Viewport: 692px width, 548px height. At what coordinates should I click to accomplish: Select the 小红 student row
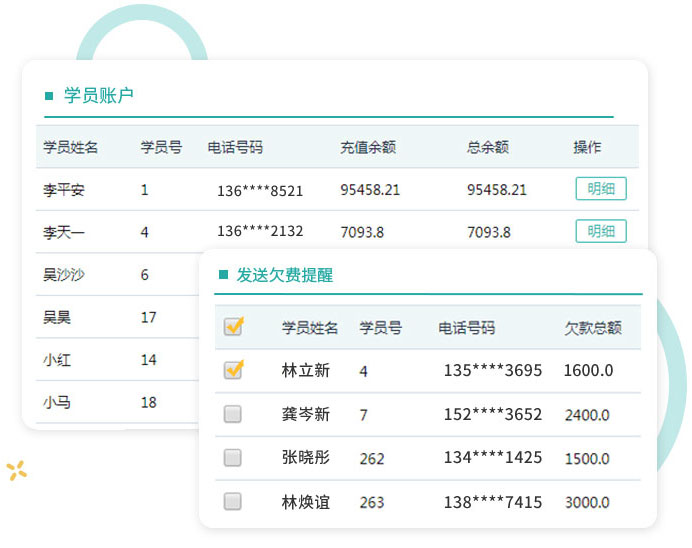[57, 360]
